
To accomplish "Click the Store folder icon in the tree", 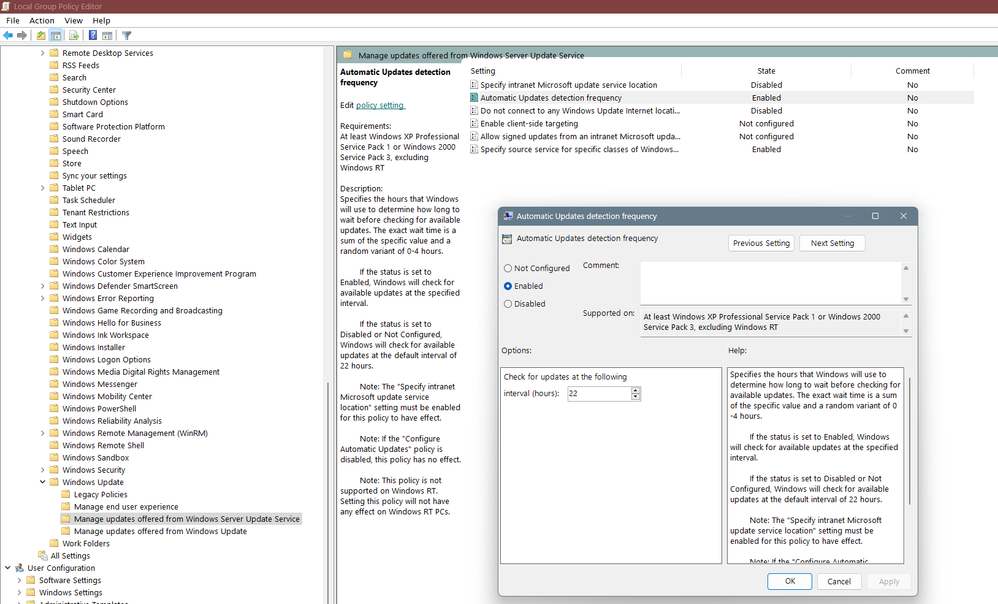I will point(54,164).
